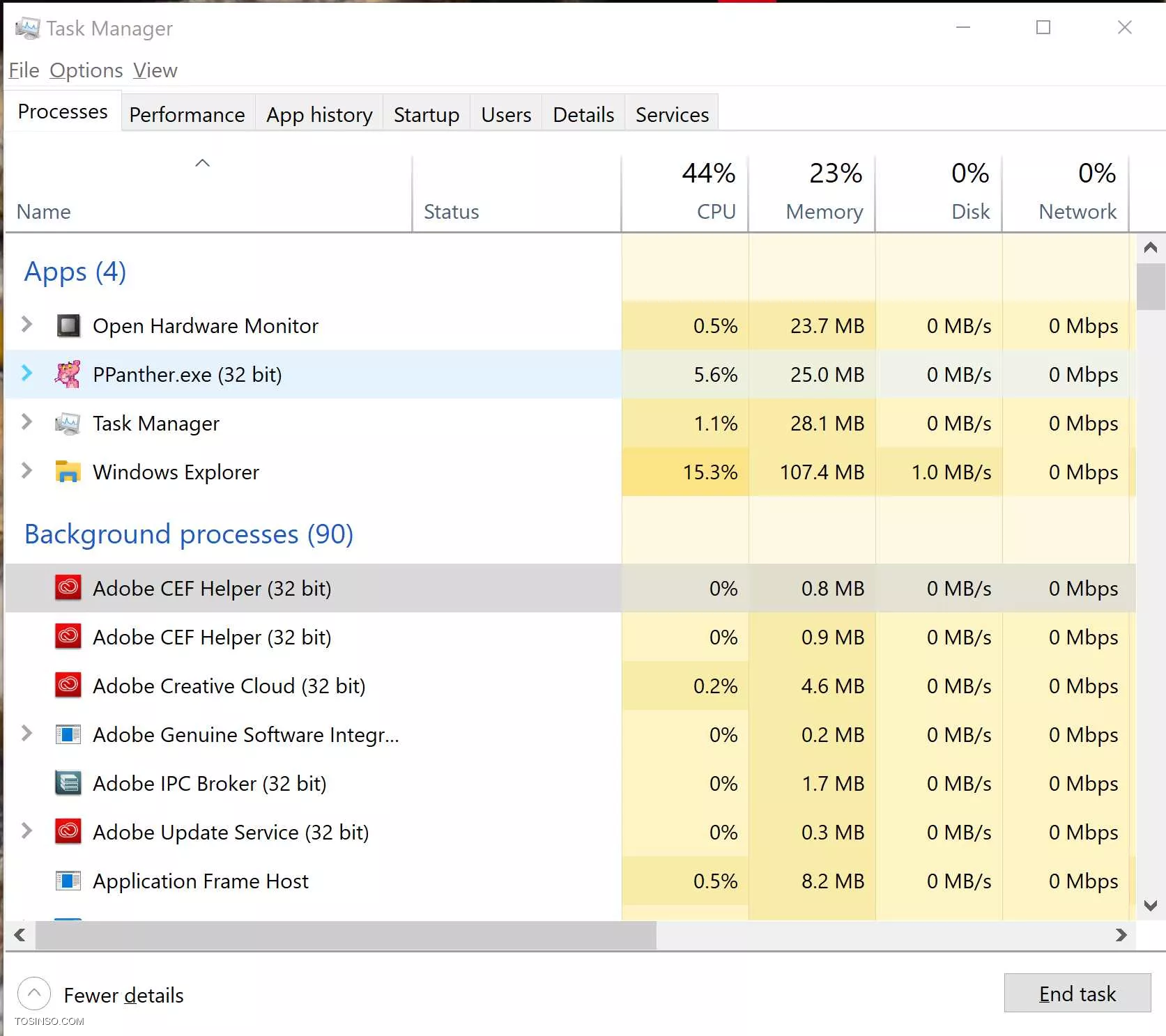Expand the PPanther.exe process group
This screenshot has height=1036, width=1166.
click(27, 373)
